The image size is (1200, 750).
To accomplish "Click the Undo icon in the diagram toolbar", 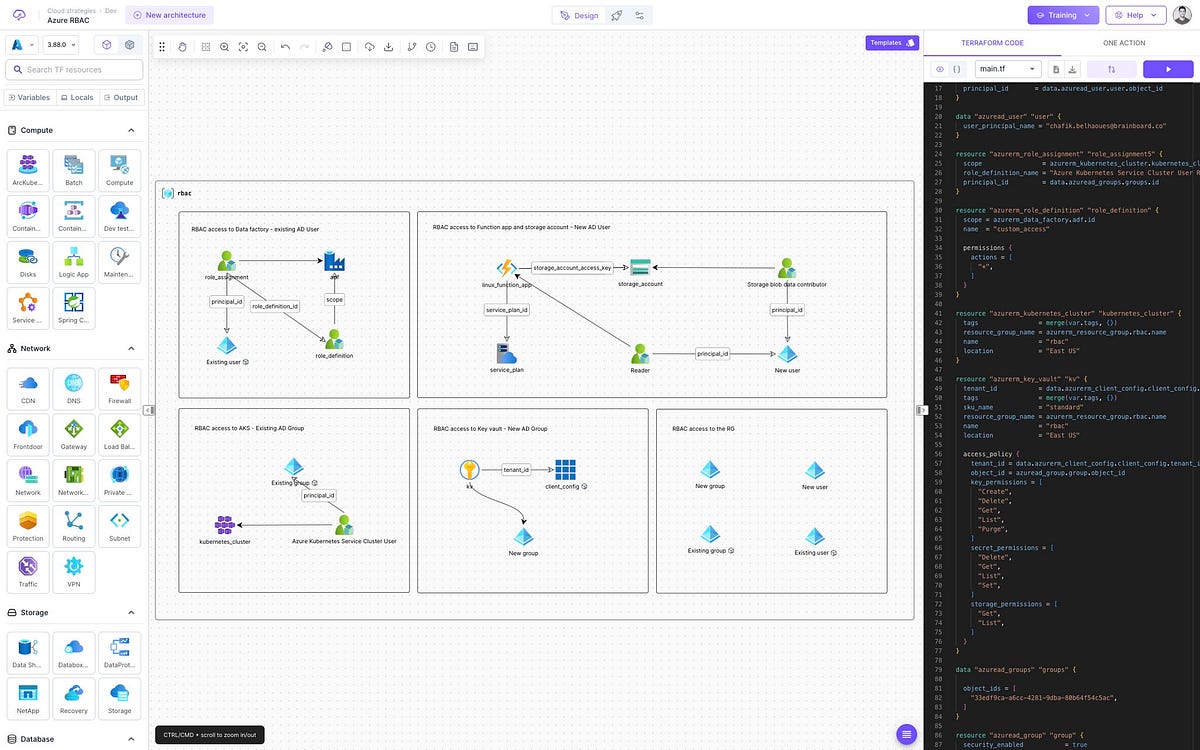I will point(284,46).
